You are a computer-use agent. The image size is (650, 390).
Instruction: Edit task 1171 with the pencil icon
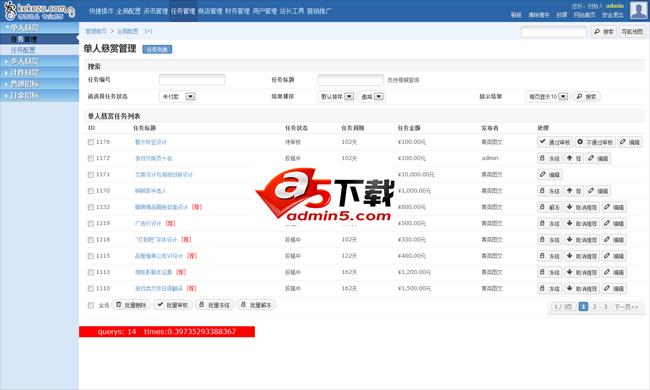click(543, 174)
